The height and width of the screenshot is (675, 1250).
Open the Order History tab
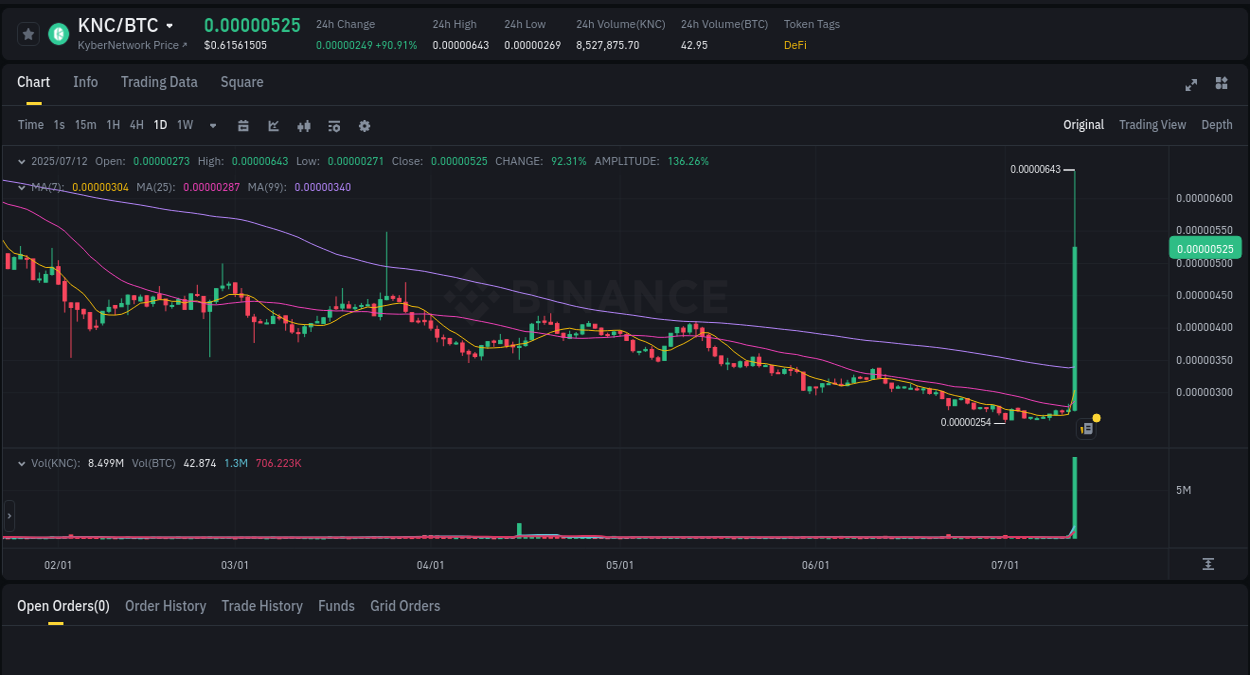tap(165, 606)
